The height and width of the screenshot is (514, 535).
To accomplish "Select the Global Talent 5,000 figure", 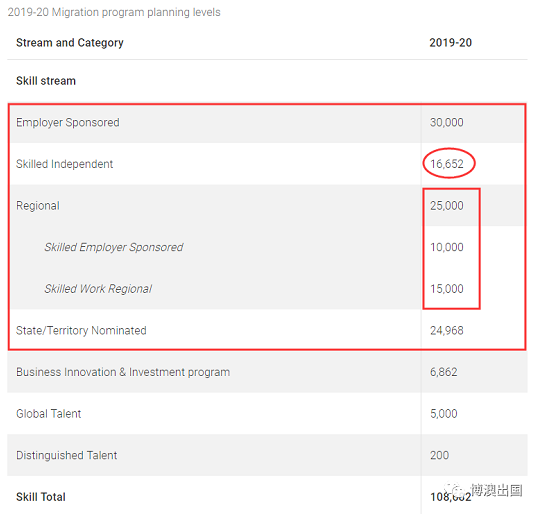I will pyautogui.click(x=444, y=414).
